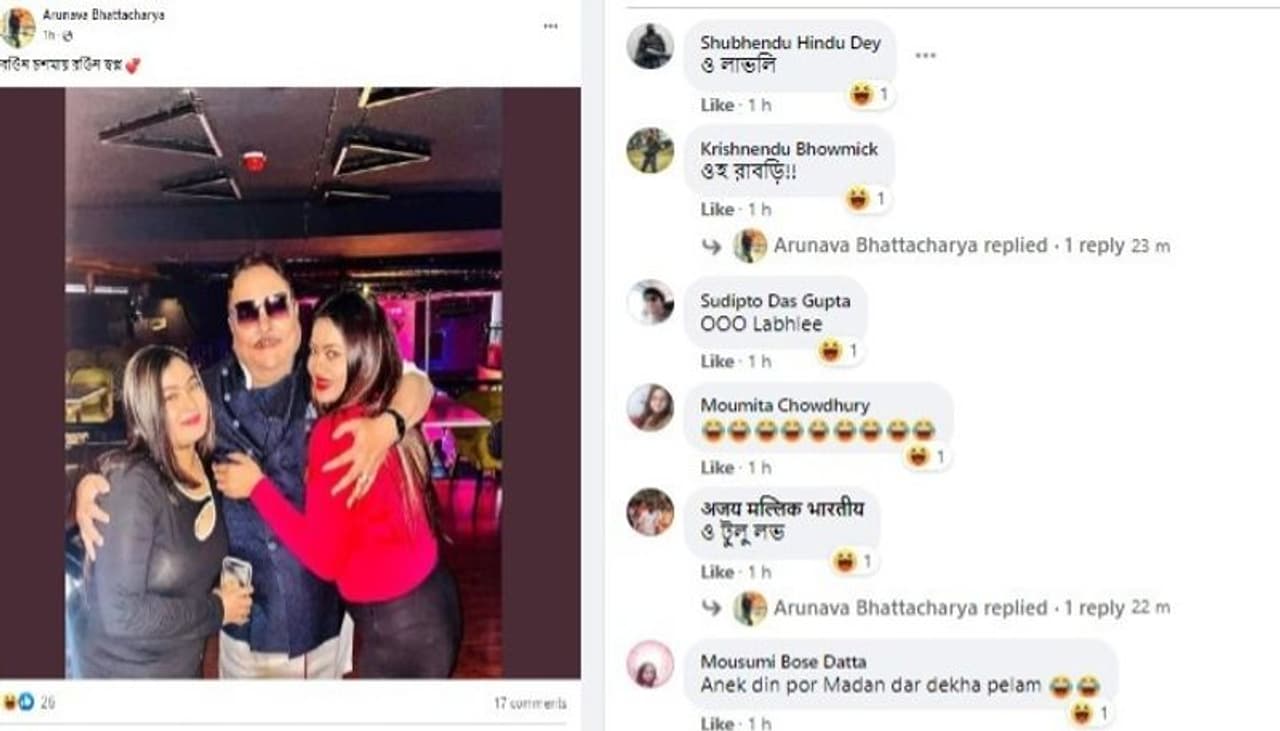
Task: Click Arunava Bhattacharya's profile picture on post
Action: 17,27
